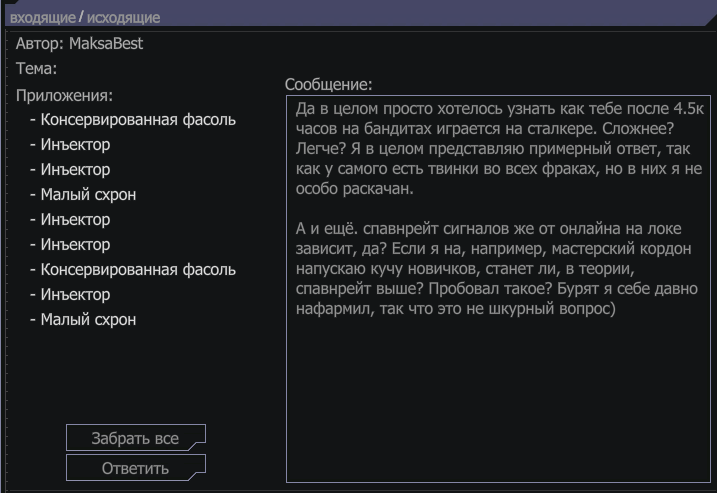Switch to the входящие tab
This screenshot has width=717, height=493.
click(41, 18)
